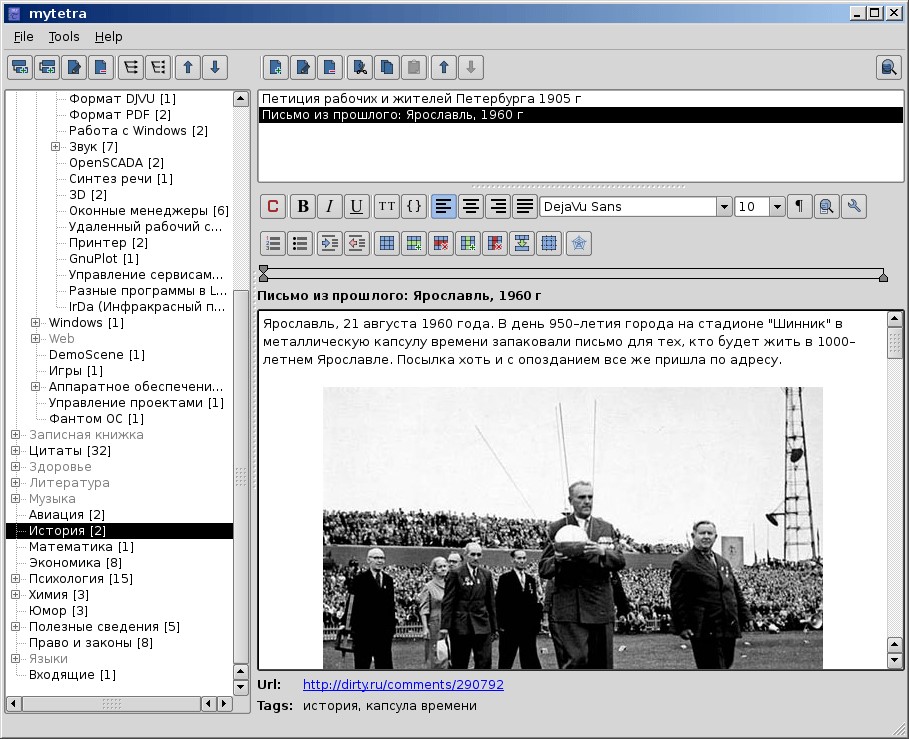Toggle italic formatting
The width and height of the screenshot is (909, 739).
[329, 207]
